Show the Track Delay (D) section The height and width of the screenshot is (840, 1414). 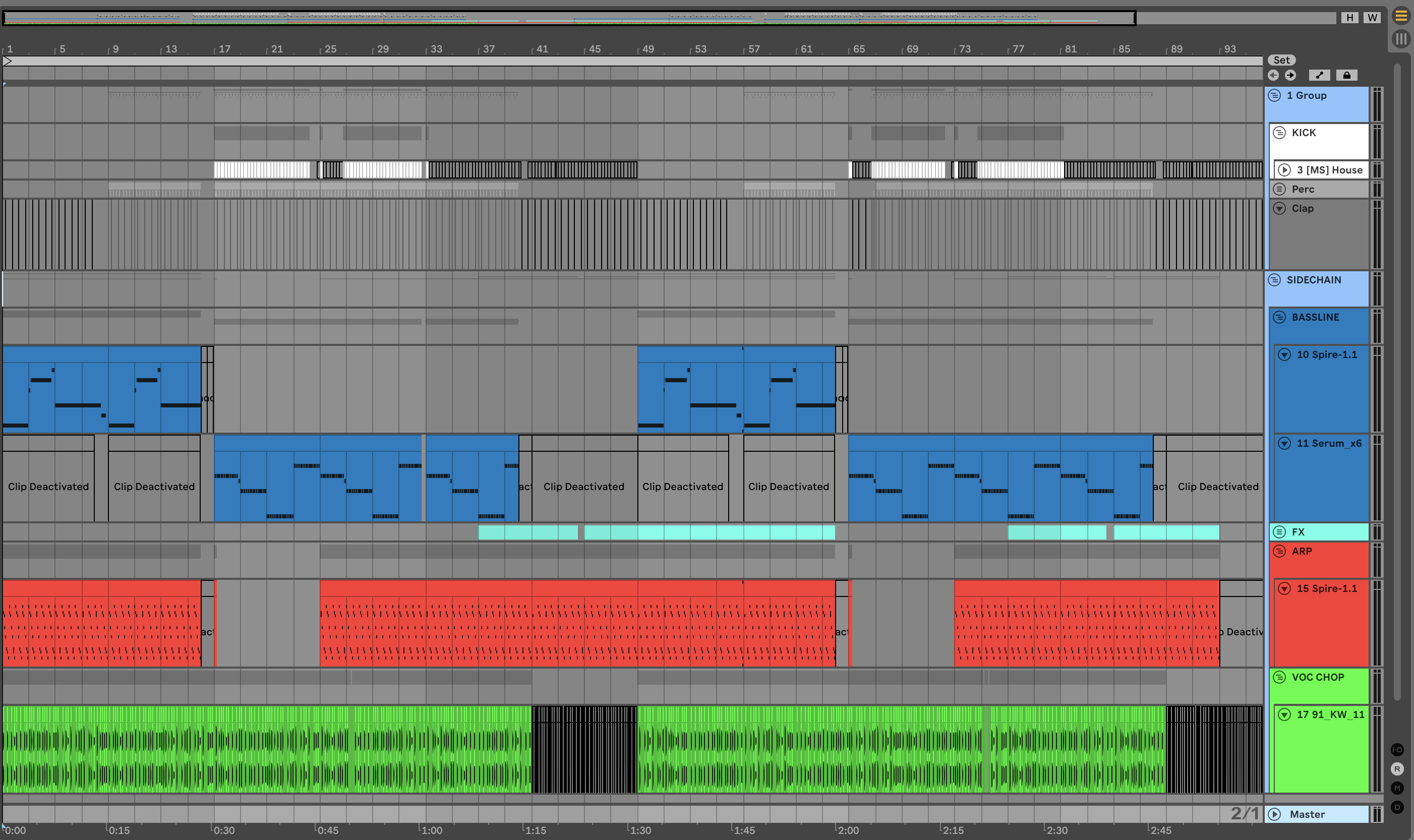[1397, 808]
